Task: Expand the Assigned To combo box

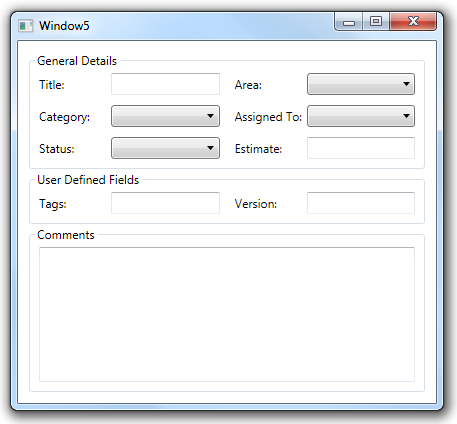Action: pyautogui.click(x=361, y=116)
